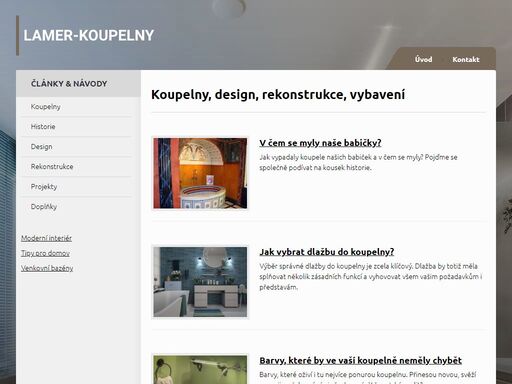512x384 pixels.
Task: Open the Kontakt navigation tab
Action: (466, 59)
